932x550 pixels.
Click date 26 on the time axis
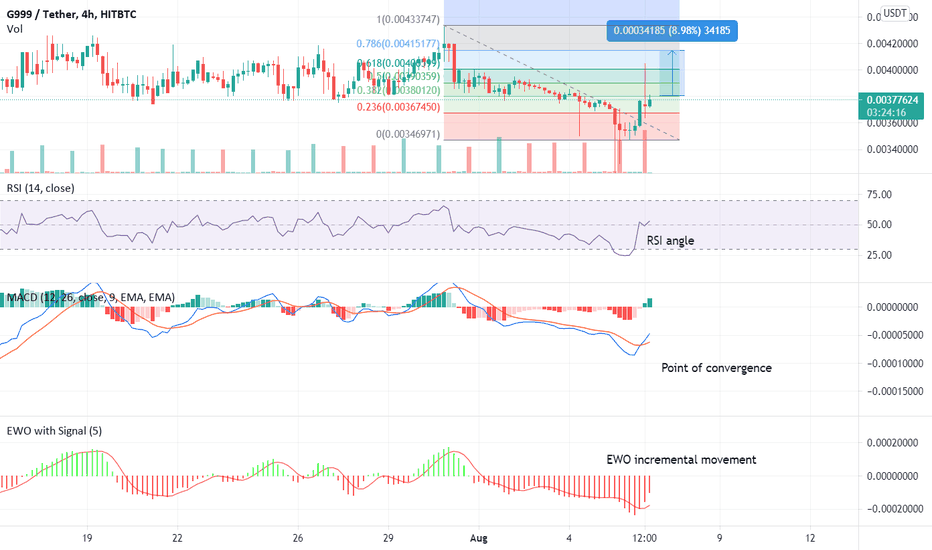tap(298, 538)
